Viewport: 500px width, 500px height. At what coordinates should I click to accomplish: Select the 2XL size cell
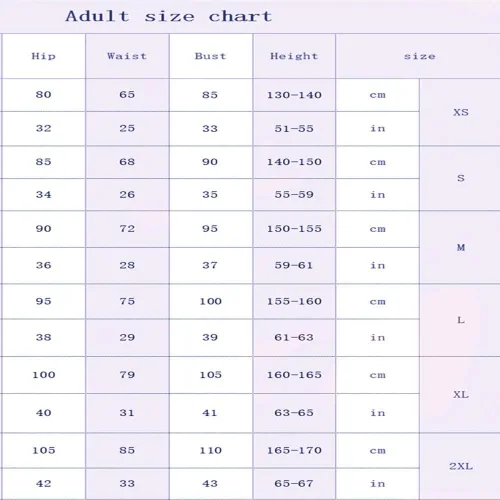click(461, 466)
